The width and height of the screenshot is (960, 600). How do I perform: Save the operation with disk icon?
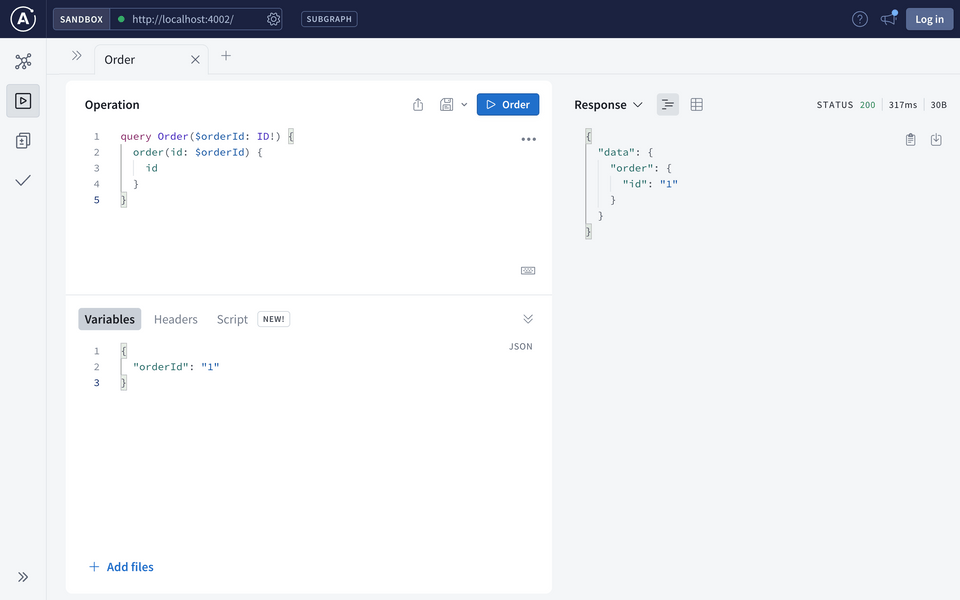pyautogui.click(x=446, y=105)
